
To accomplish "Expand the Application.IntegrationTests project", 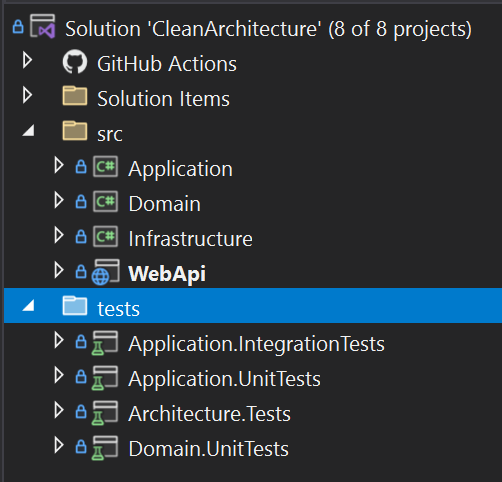I will click(x=59, y=340).
